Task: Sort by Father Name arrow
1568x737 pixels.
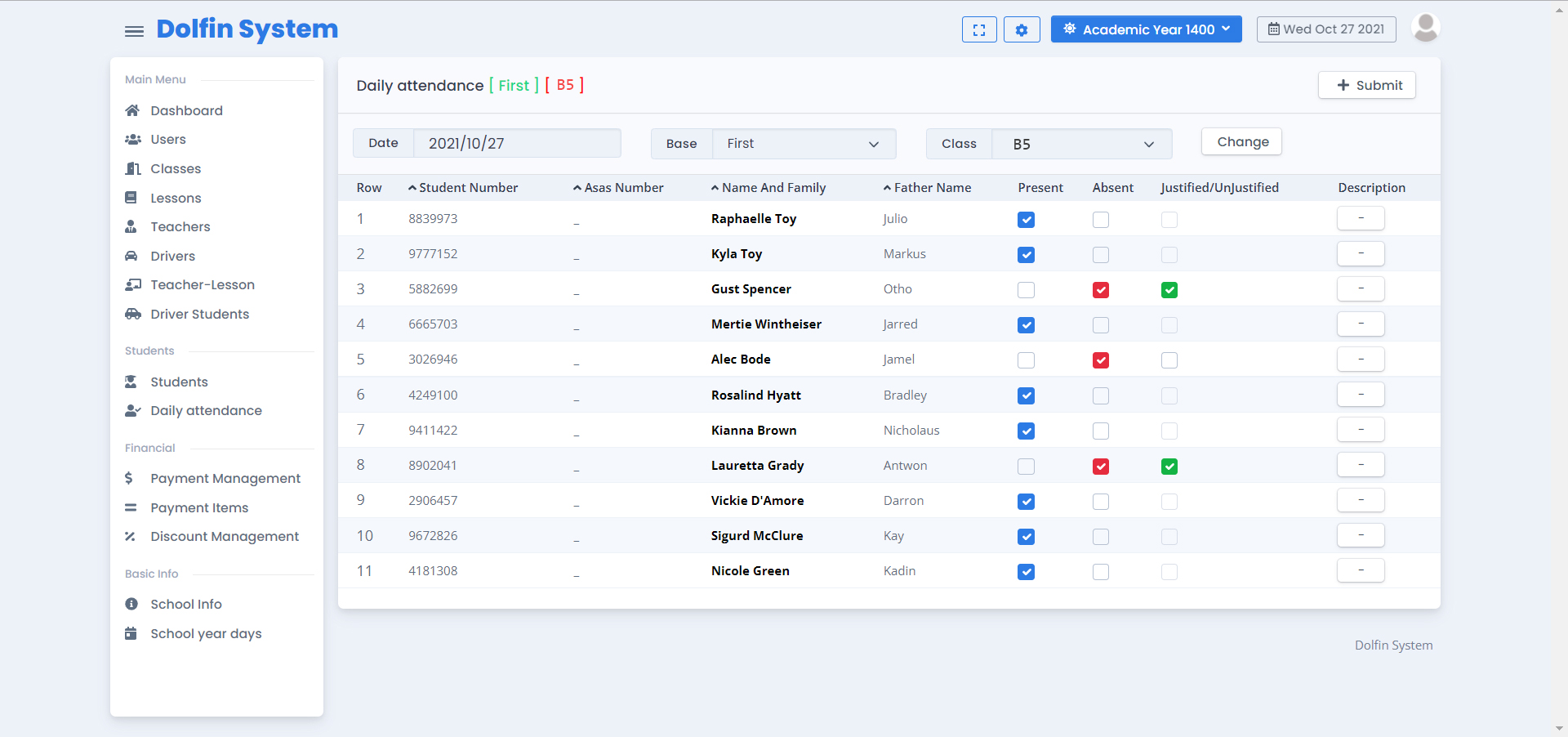Action: point(888,188)
